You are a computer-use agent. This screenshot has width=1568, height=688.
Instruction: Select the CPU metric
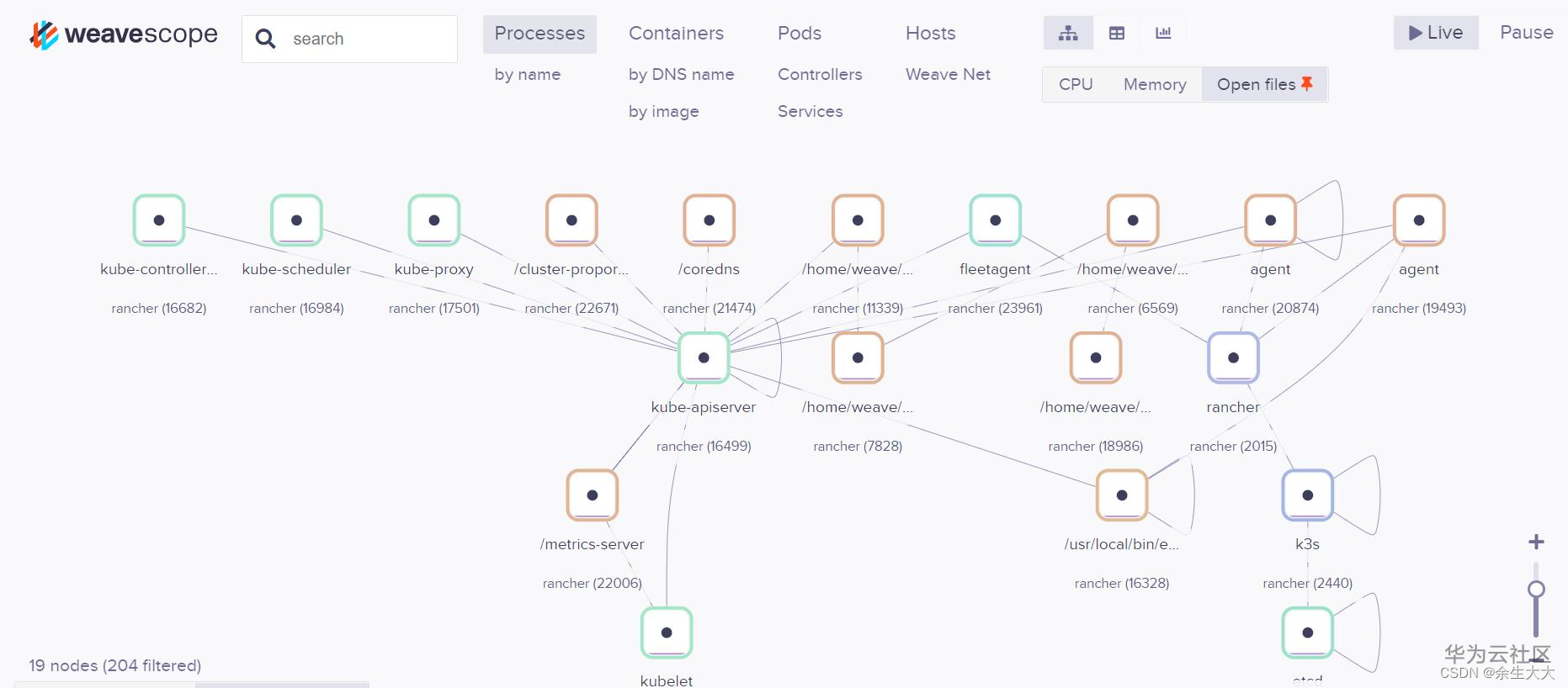pyautogui.click(x=1076, y=84)
